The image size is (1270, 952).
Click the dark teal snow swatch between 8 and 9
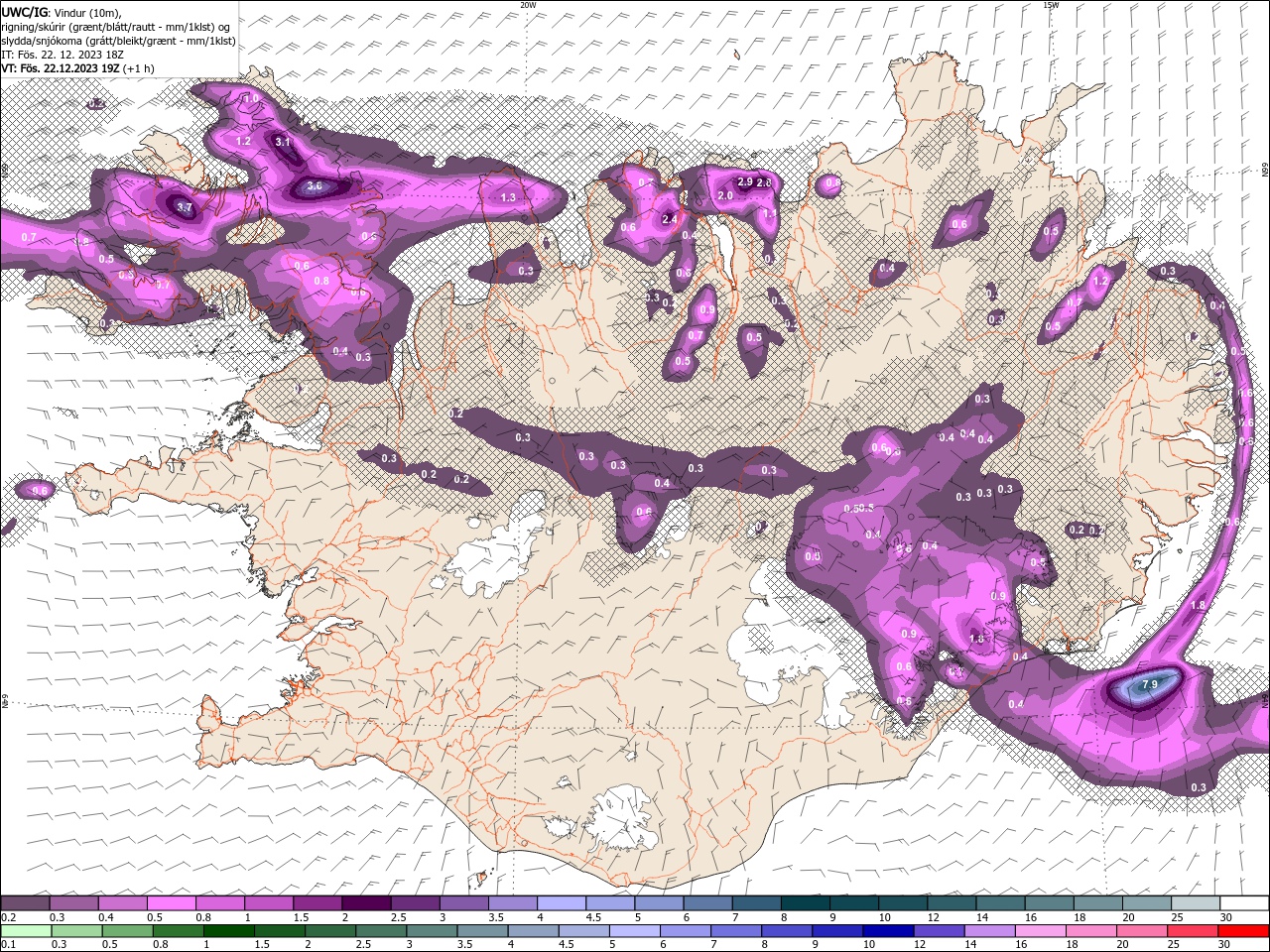[x=804, y=903]
